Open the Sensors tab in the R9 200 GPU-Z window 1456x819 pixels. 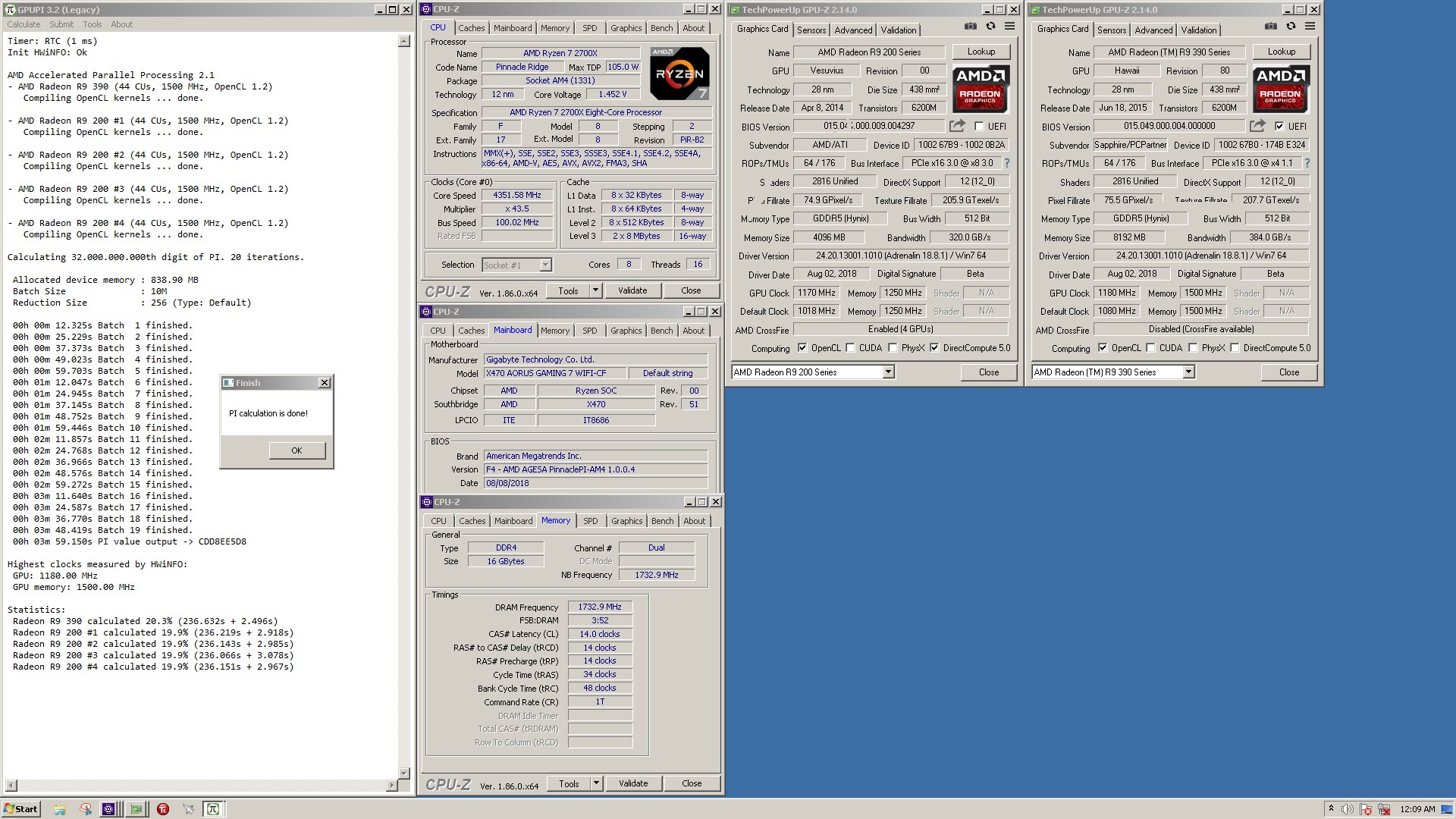(811, 30)
